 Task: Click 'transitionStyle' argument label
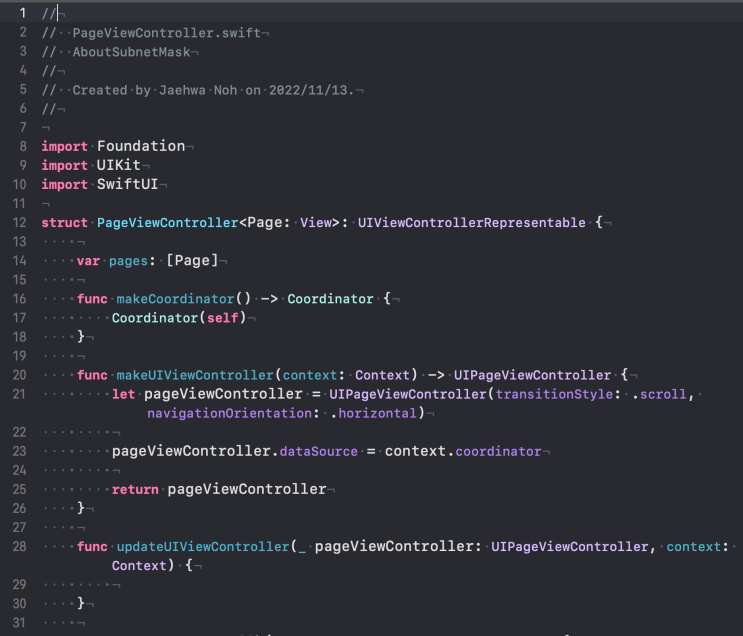pyautogui.click(x=554, y=394)
